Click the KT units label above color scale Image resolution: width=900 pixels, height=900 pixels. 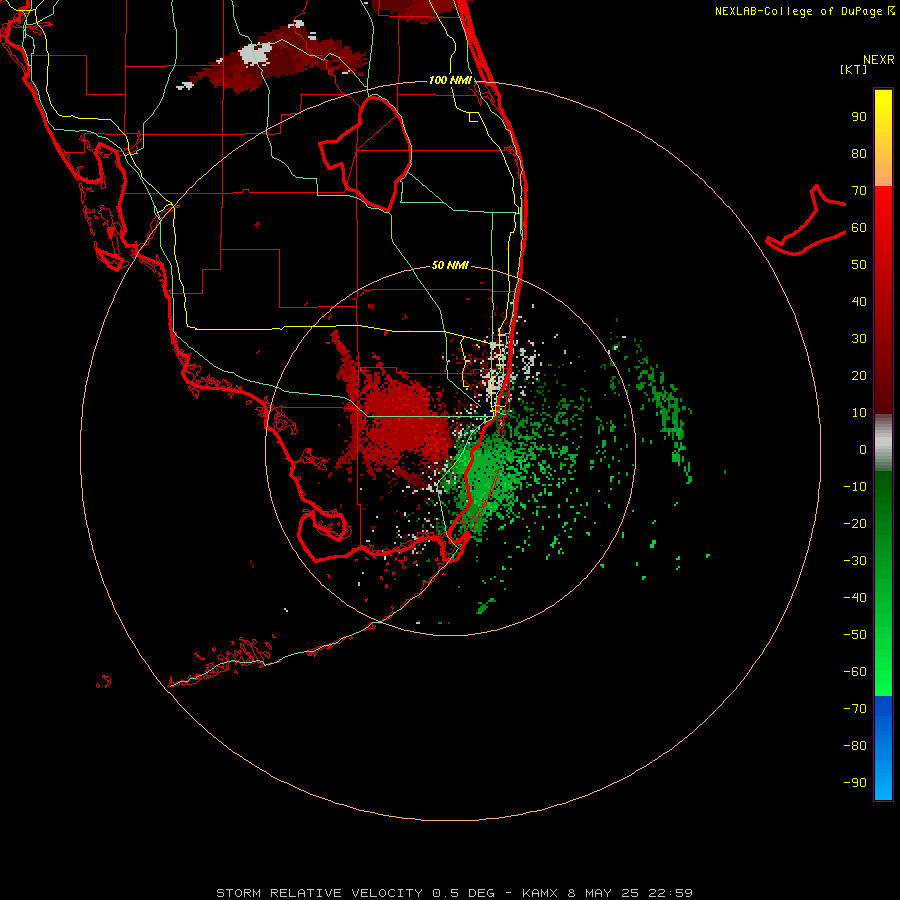(x=854, y=69)
